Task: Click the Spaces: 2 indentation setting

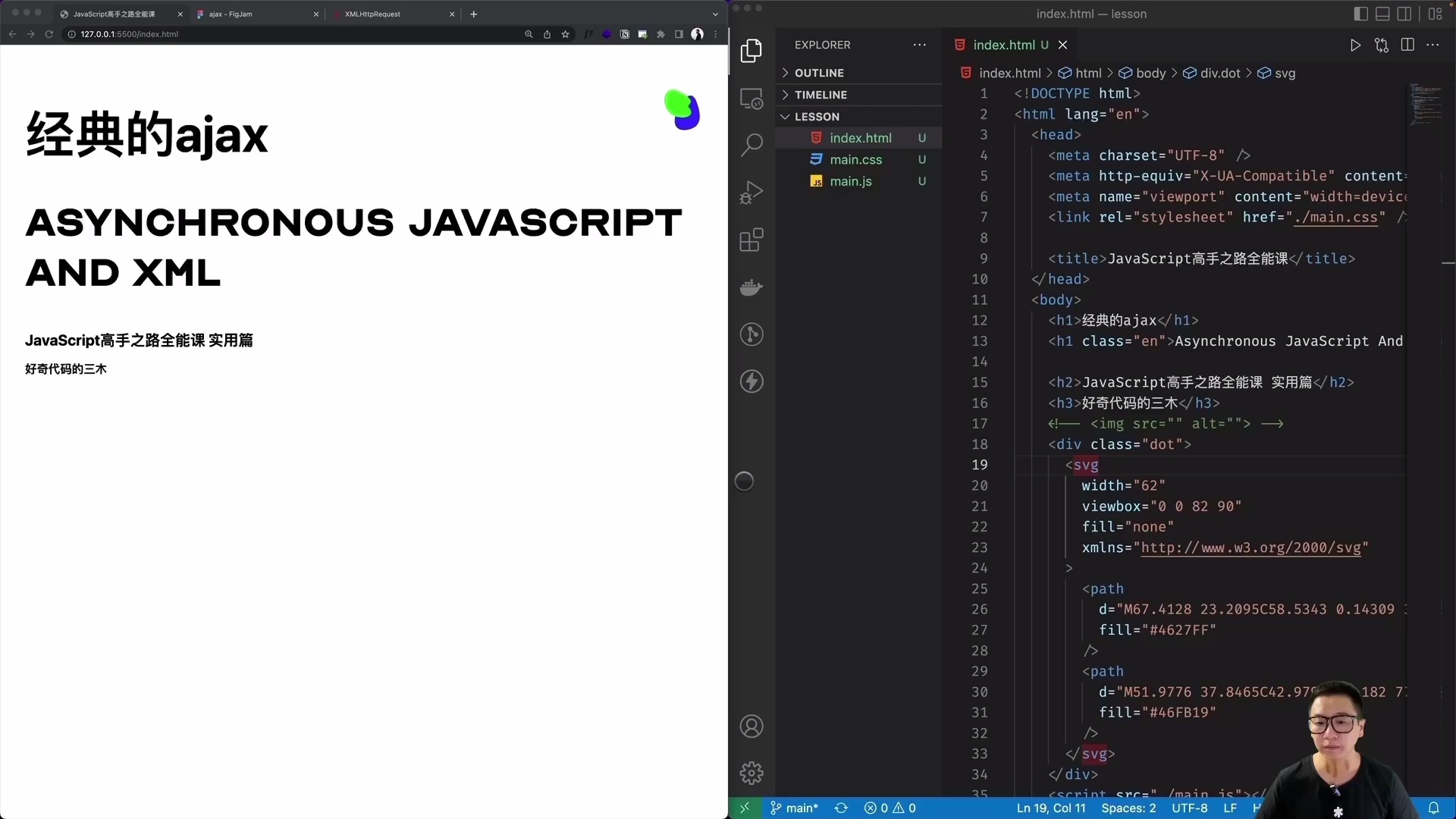Action: tap(1128, 808)
